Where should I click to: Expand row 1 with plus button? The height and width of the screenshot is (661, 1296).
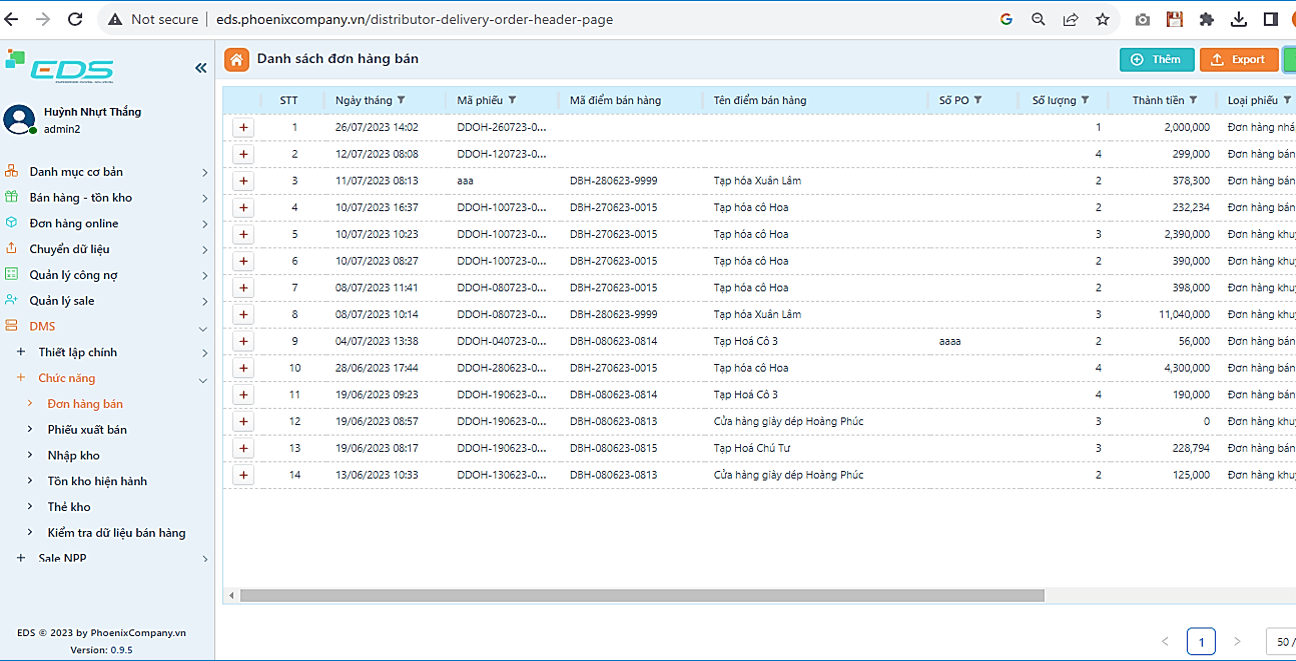244,128
